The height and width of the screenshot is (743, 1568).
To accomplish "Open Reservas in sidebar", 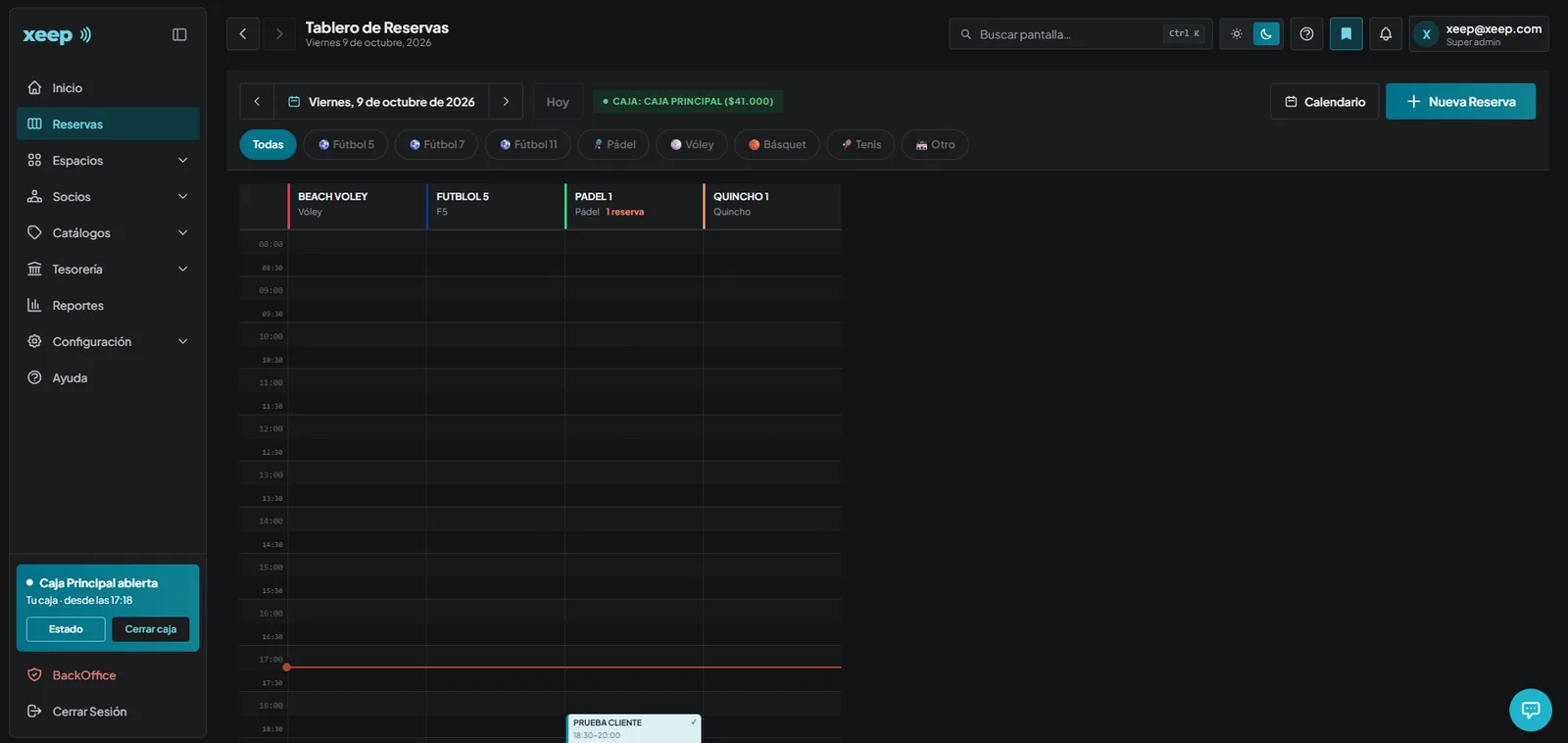I will point(108,124).
